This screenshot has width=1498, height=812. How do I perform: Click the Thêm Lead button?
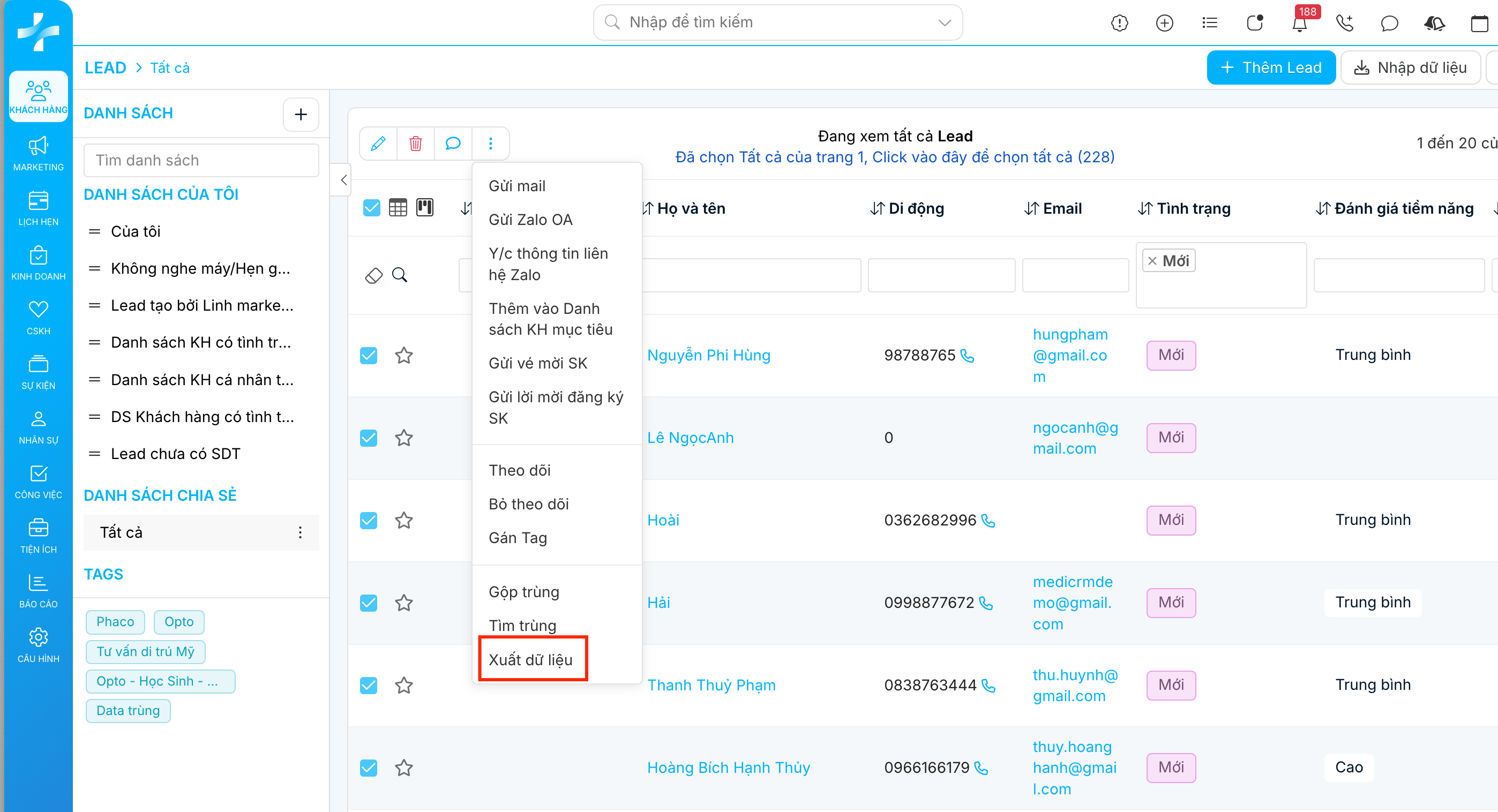pyautogui.click(x=1271, y=67)
